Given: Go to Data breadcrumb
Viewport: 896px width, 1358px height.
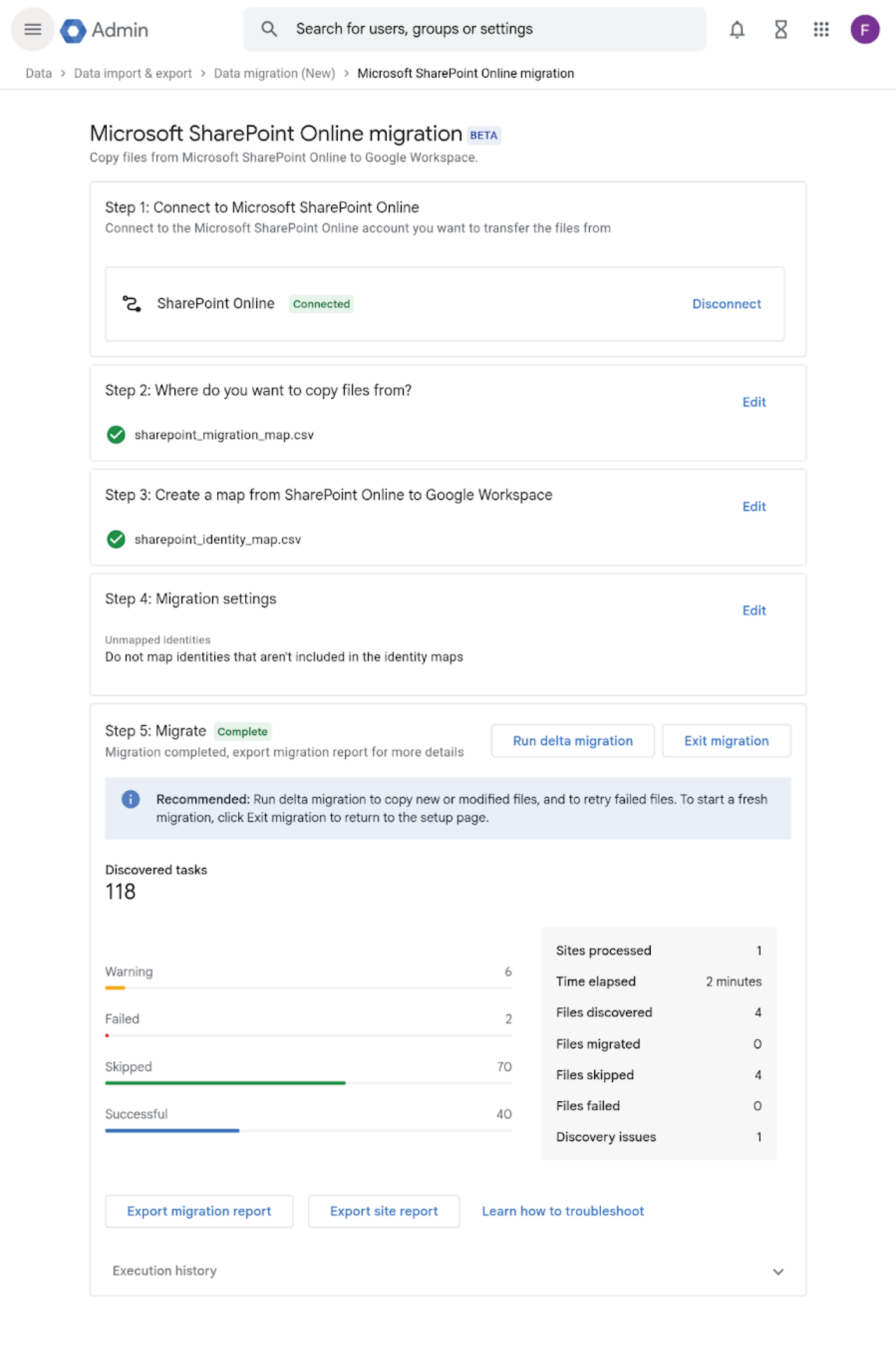Looking at the screenshot, I should pyautogui.click(x=39, y=73).
